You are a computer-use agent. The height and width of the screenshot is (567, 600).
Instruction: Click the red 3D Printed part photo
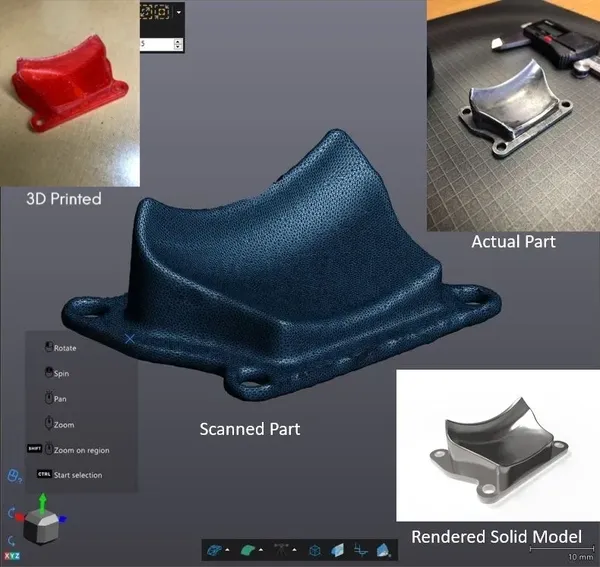pos(70,93)
